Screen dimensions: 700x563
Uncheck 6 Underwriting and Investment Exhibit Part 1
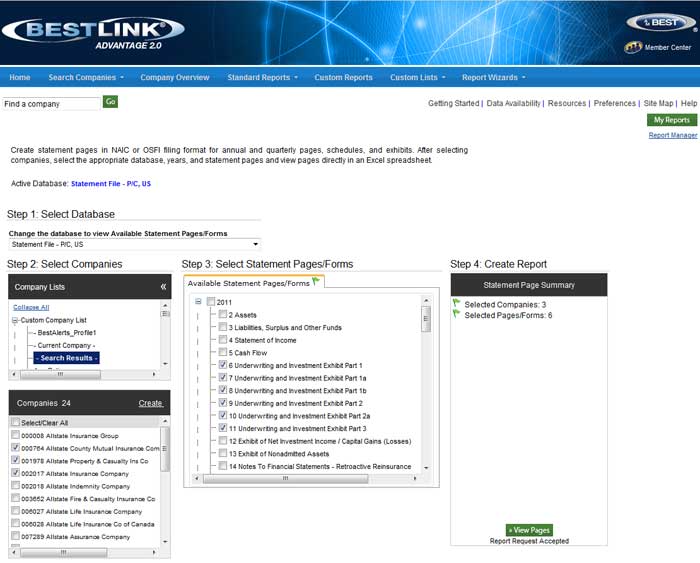click(223, 365)
